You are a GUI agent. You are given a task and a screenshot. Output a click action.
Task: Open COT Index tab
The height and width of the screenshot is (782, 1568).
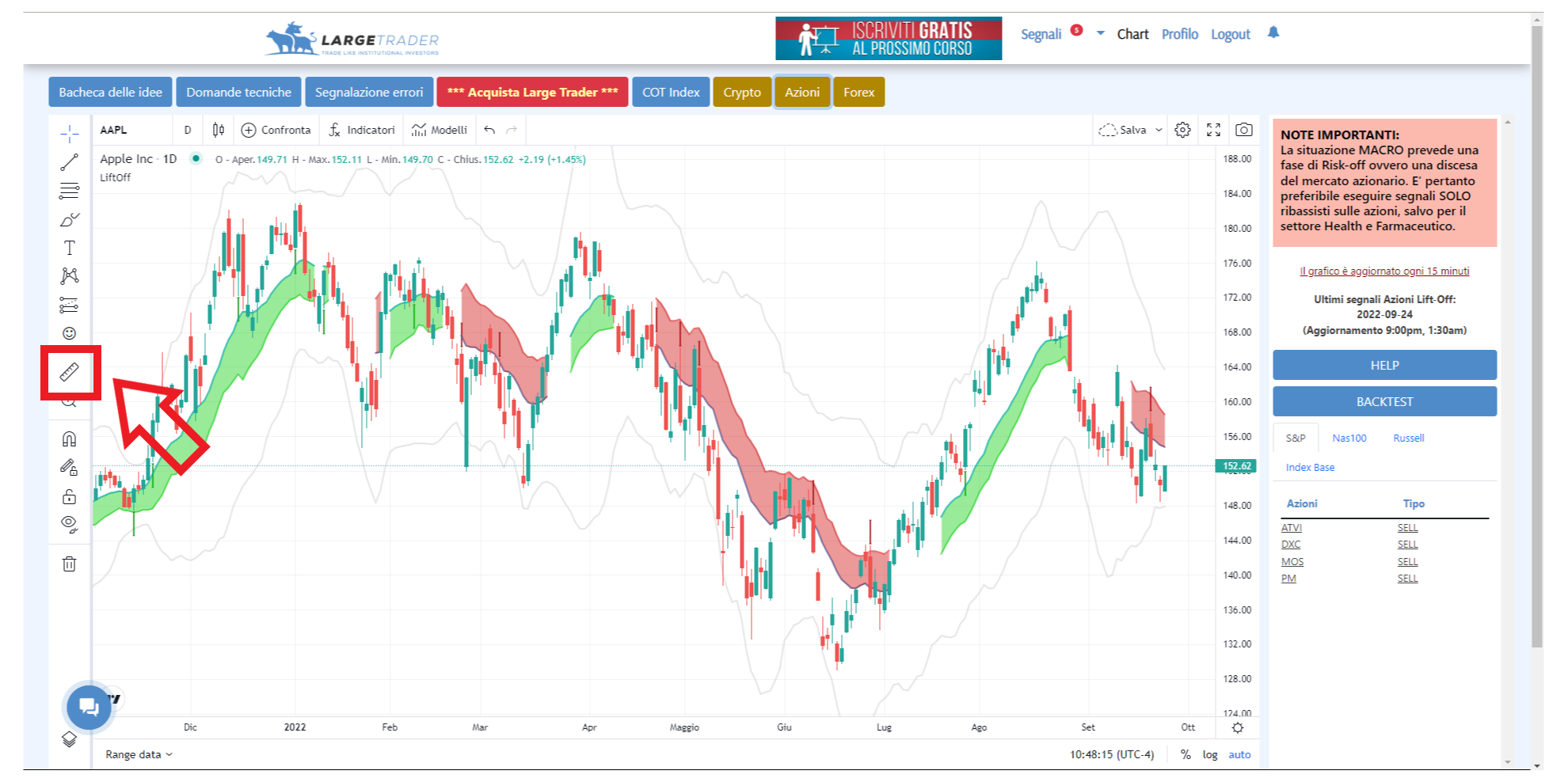[671, 92]
